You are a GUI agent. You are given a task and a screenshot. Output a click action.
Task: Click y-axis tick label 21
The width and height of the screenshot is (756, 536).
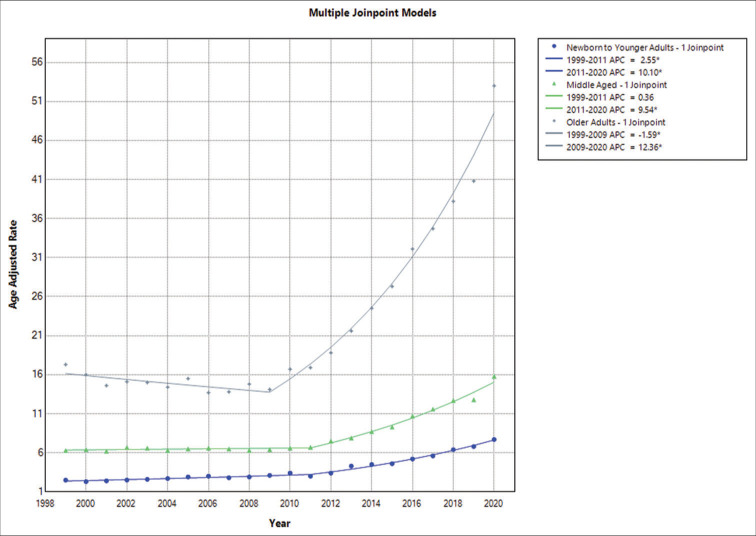click(38, 335)
